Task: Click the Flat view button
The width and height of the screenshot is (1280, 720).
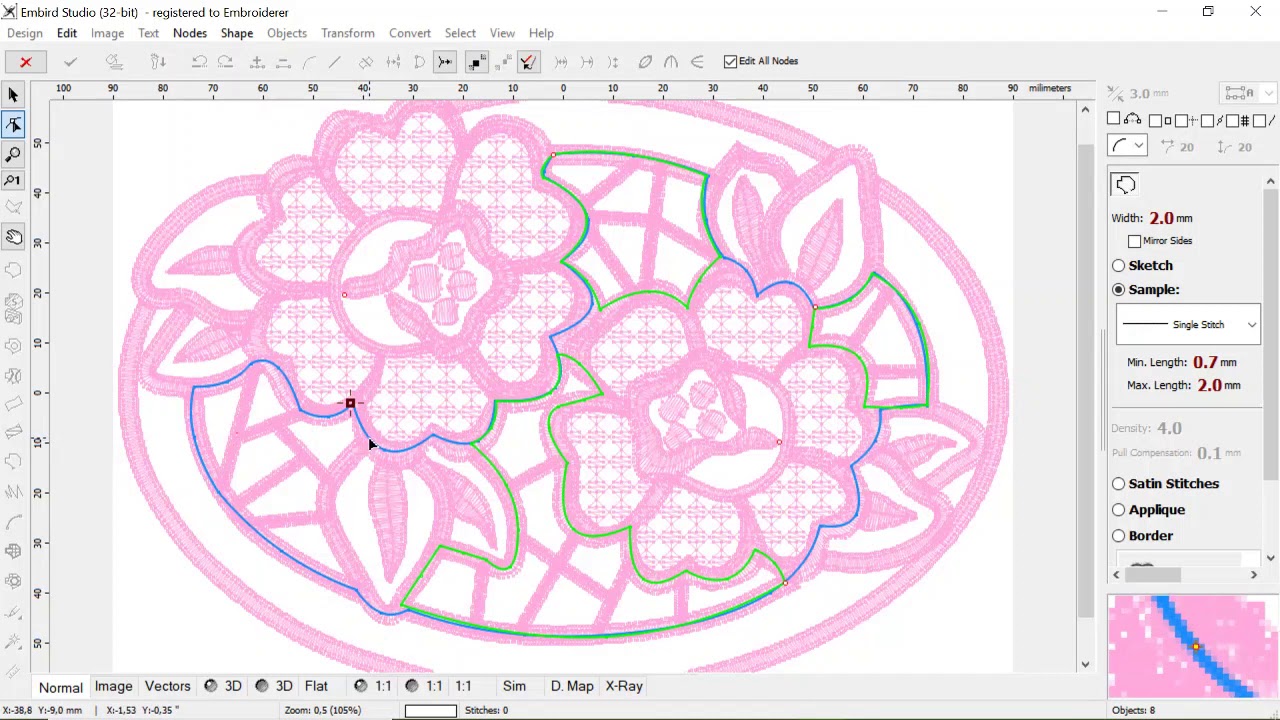Action: pos(316,686)
